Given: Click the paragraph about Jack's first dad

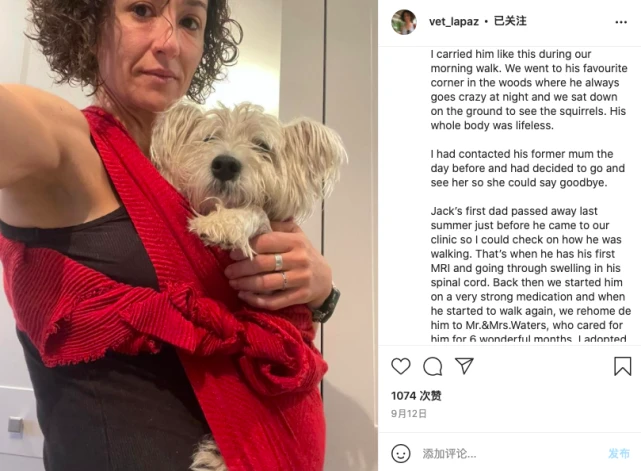Looking at the screenshot, I should 531,275.
